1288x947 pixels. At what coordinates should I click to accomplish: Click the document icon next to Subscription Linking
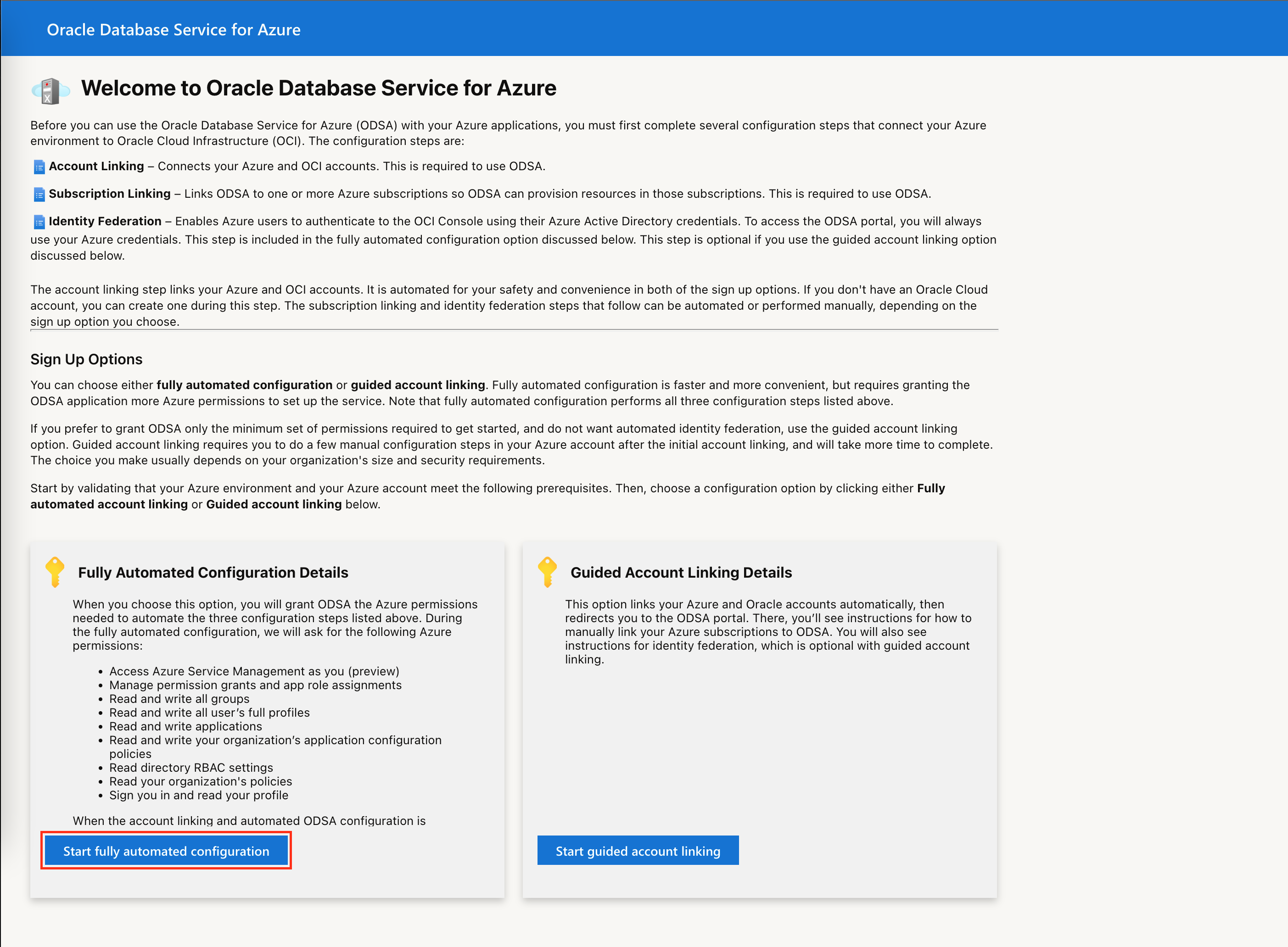click(39, 195)
